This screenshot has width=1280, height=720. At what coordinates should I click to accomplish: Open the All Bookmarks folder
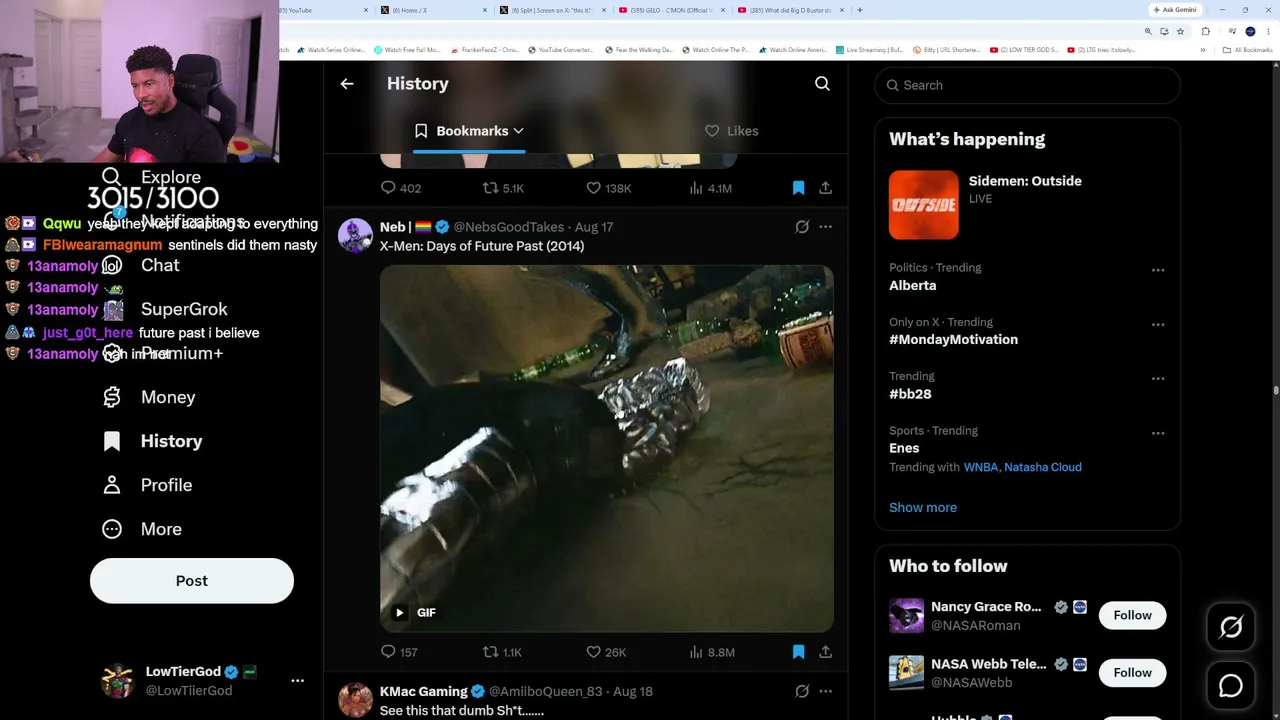coord(1248,50)
